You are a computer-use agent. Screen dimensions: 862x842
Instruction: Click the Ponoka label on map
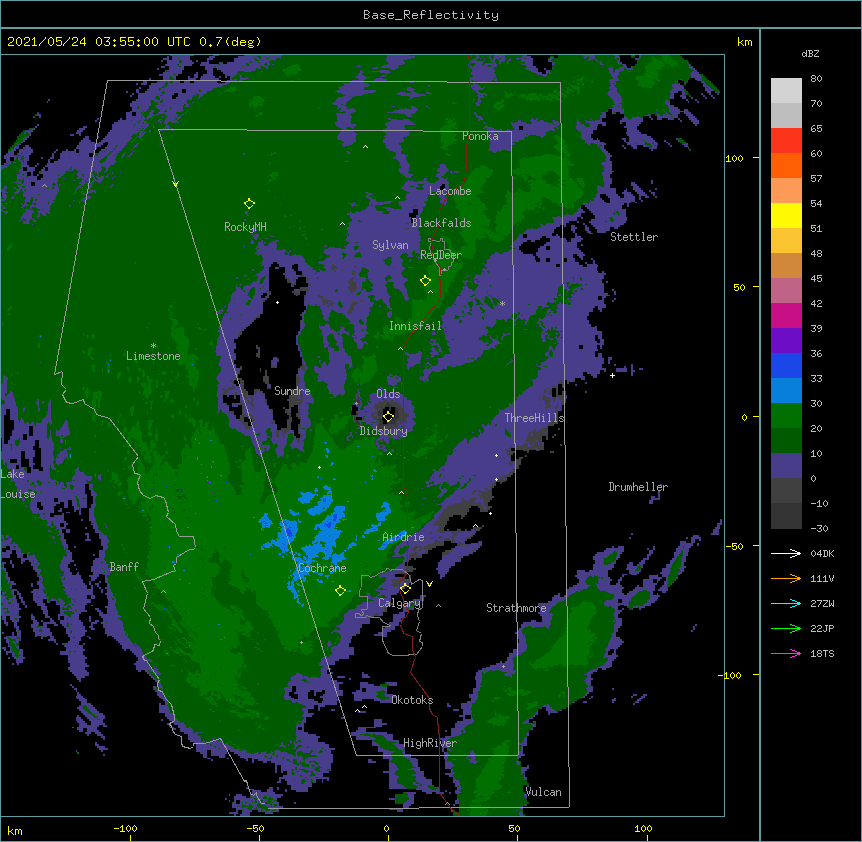point(480,136)
